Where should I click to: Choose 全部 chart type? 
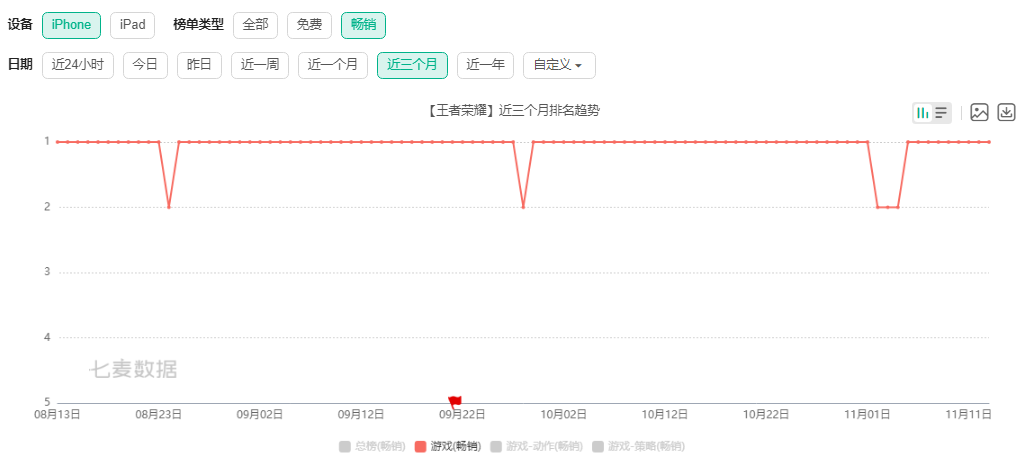(x=255, y=25)
